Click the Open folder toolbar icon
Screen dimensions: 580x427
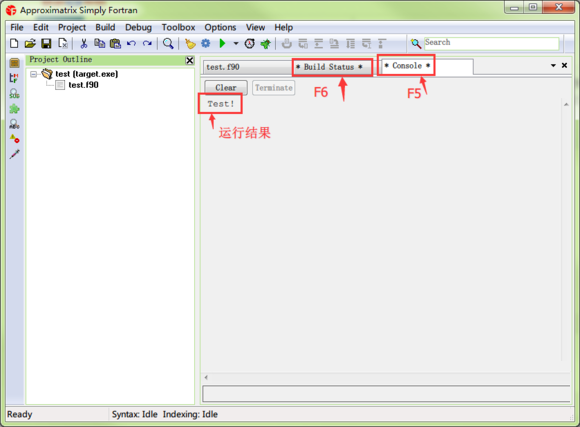click(x=30, y=44)
